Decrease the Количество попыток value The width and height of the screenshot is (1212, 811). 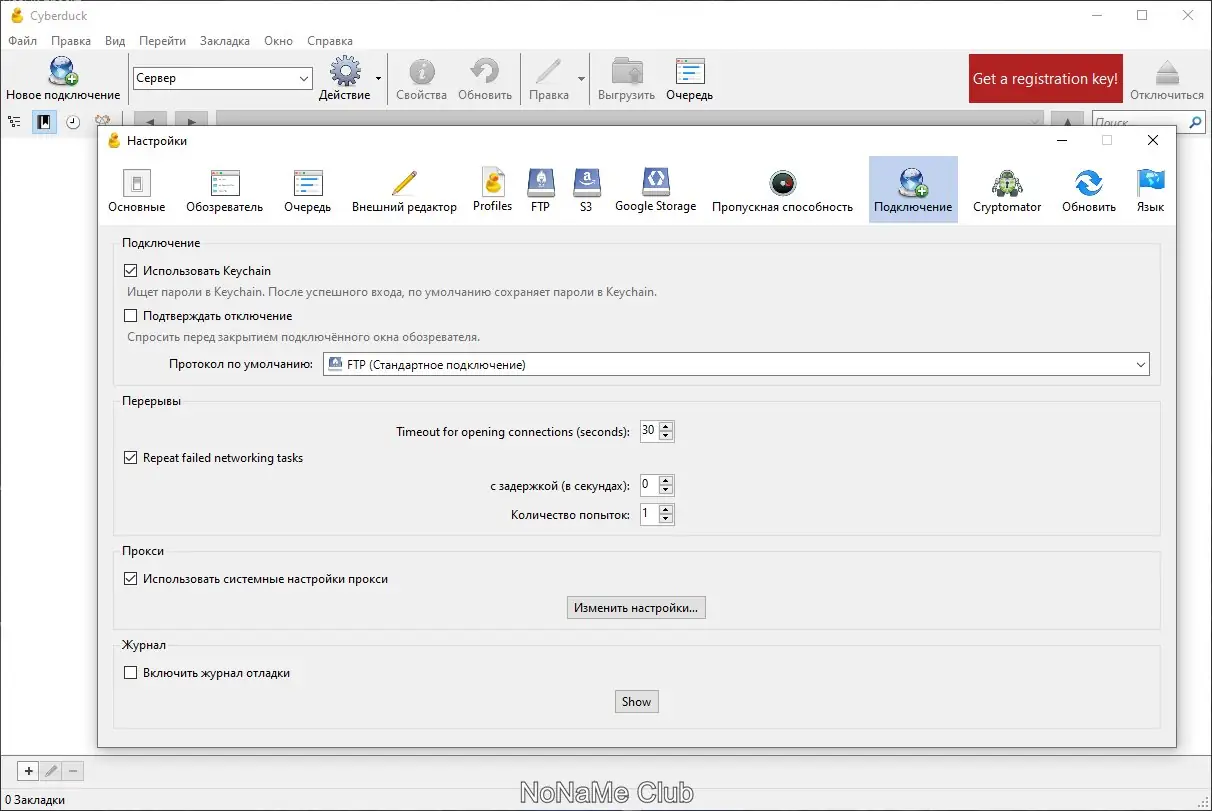point(667,520)
